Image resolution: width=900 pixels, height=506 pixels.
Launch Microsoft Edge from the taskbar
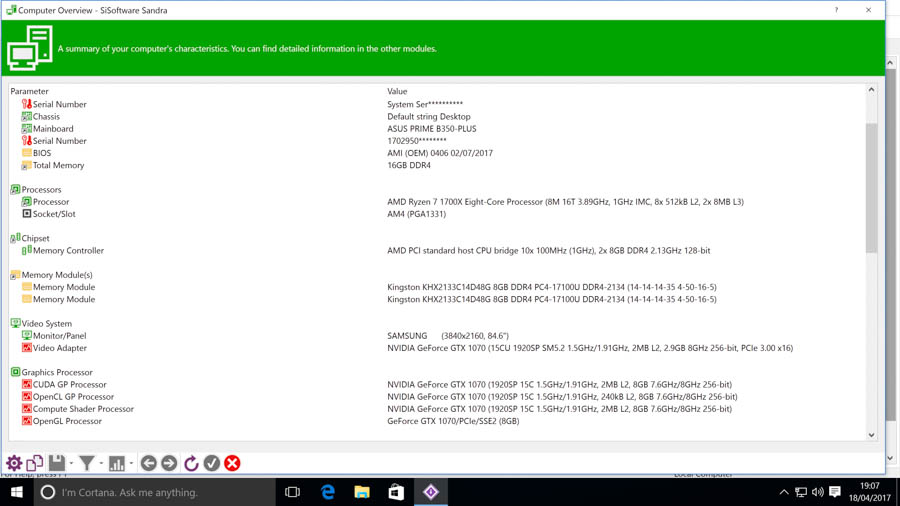[327, 492]
